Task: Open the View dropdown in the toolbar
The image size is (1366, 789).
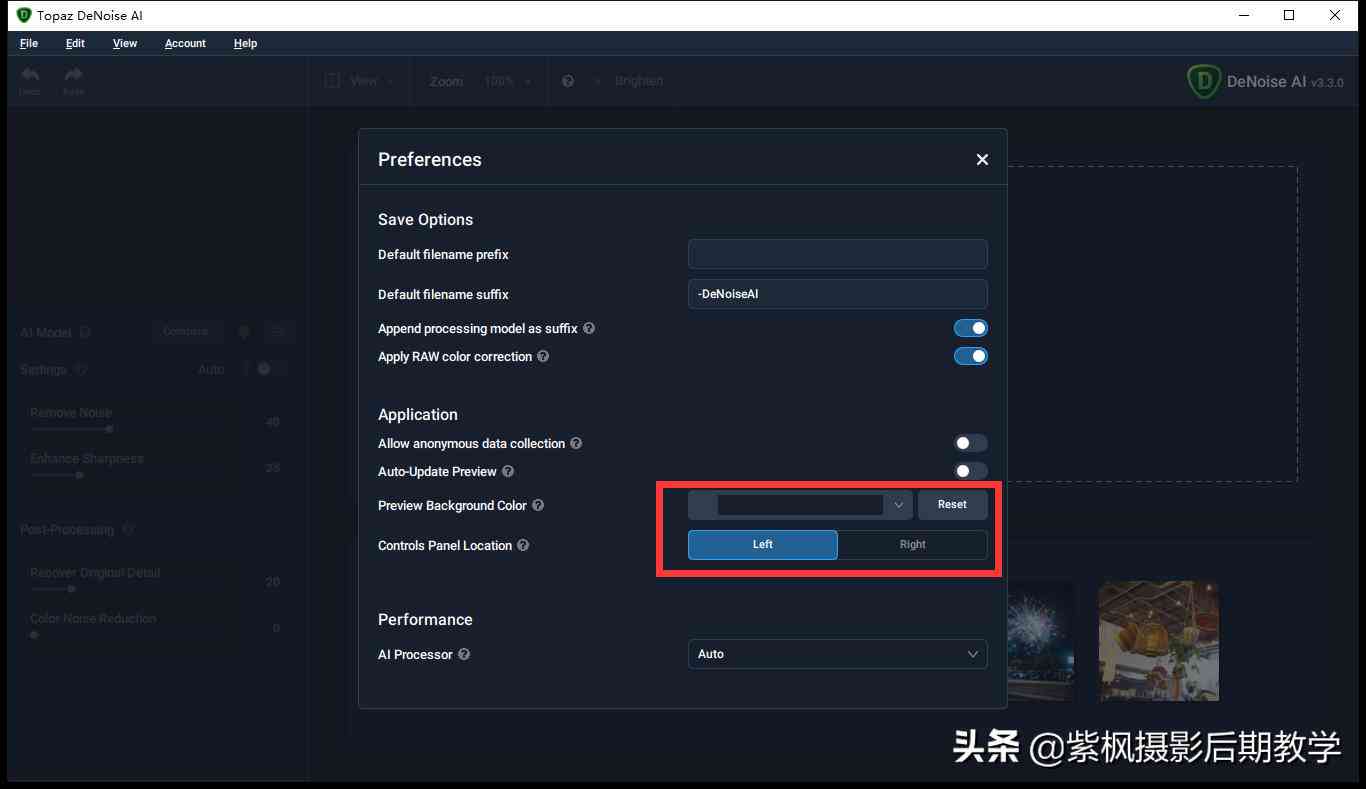Action: pos(361,81)
